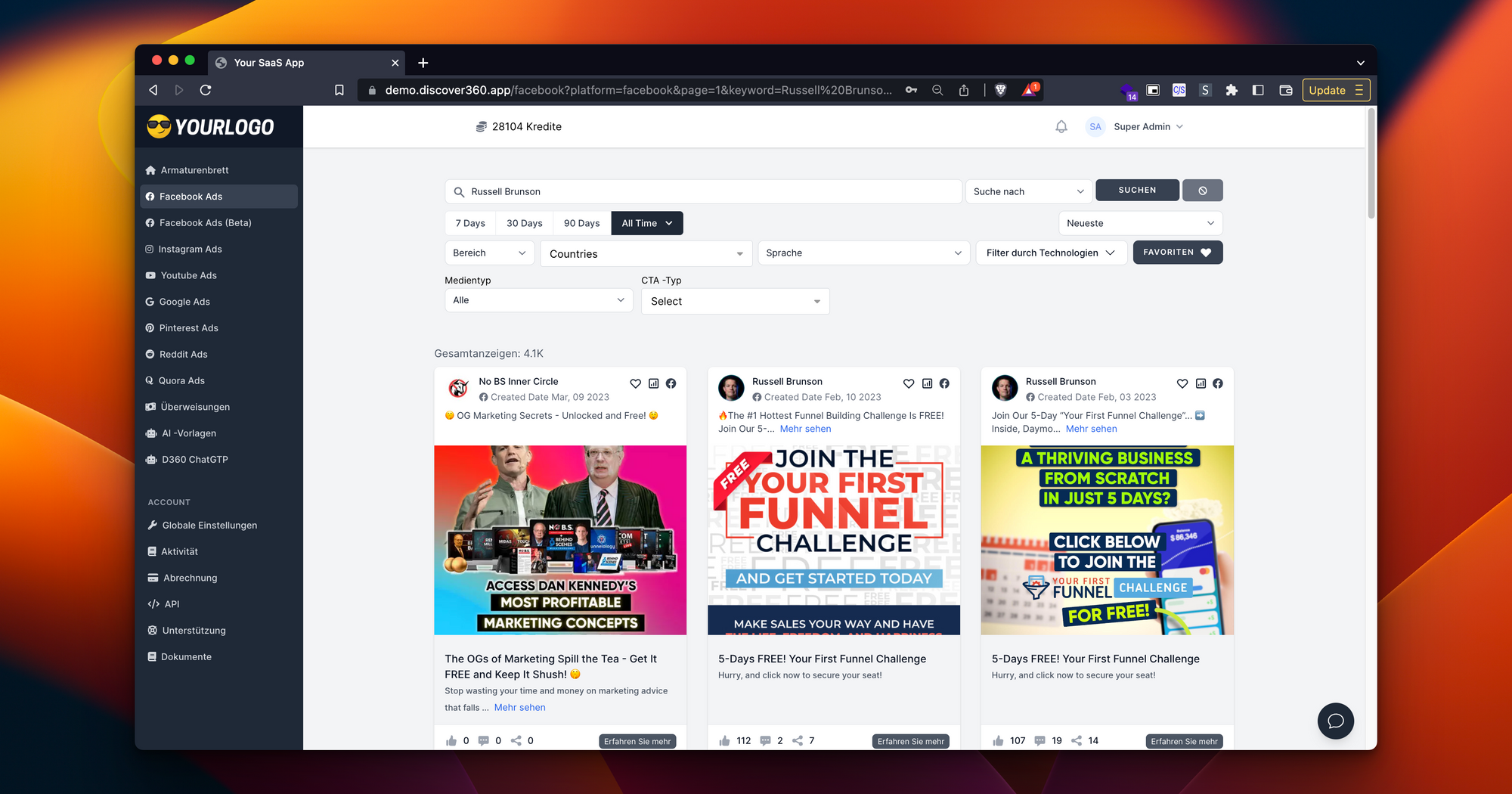Viewport: 1512px width, 794px height.
Task: Click Erfahren Sie mehr on first ad card
Action: click(637, 741)
